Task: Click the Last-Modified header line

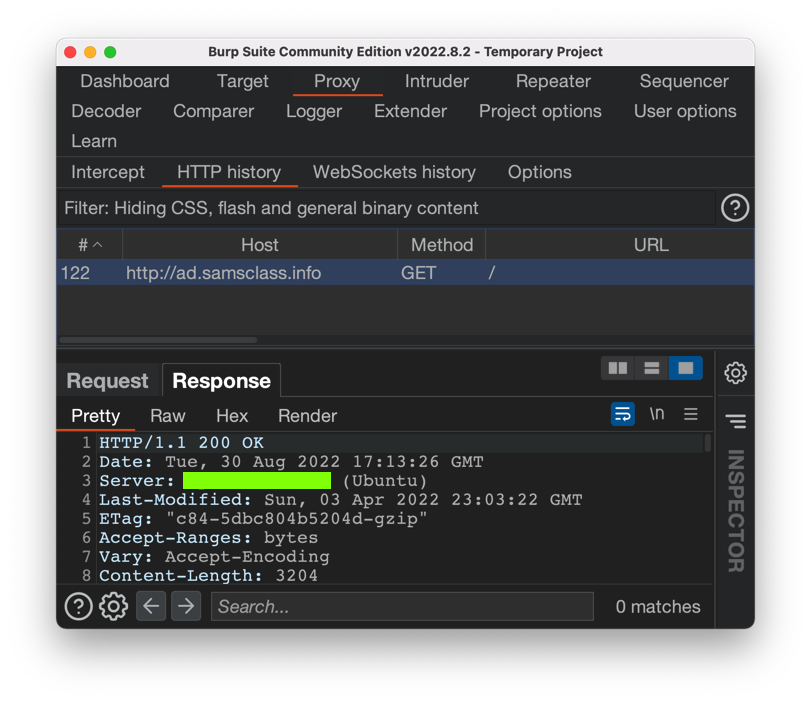Action: tap(340, 500)
